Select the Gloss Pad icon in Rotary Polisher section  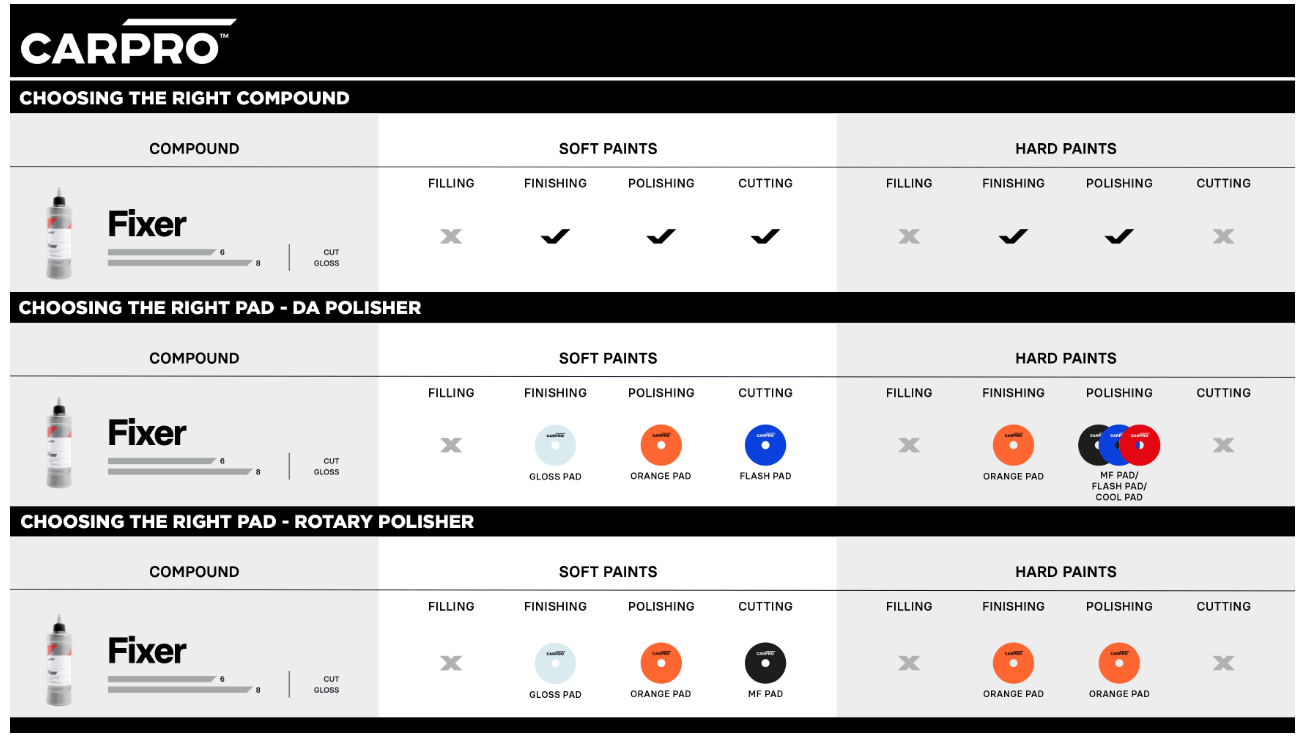[x=555, y=663]
